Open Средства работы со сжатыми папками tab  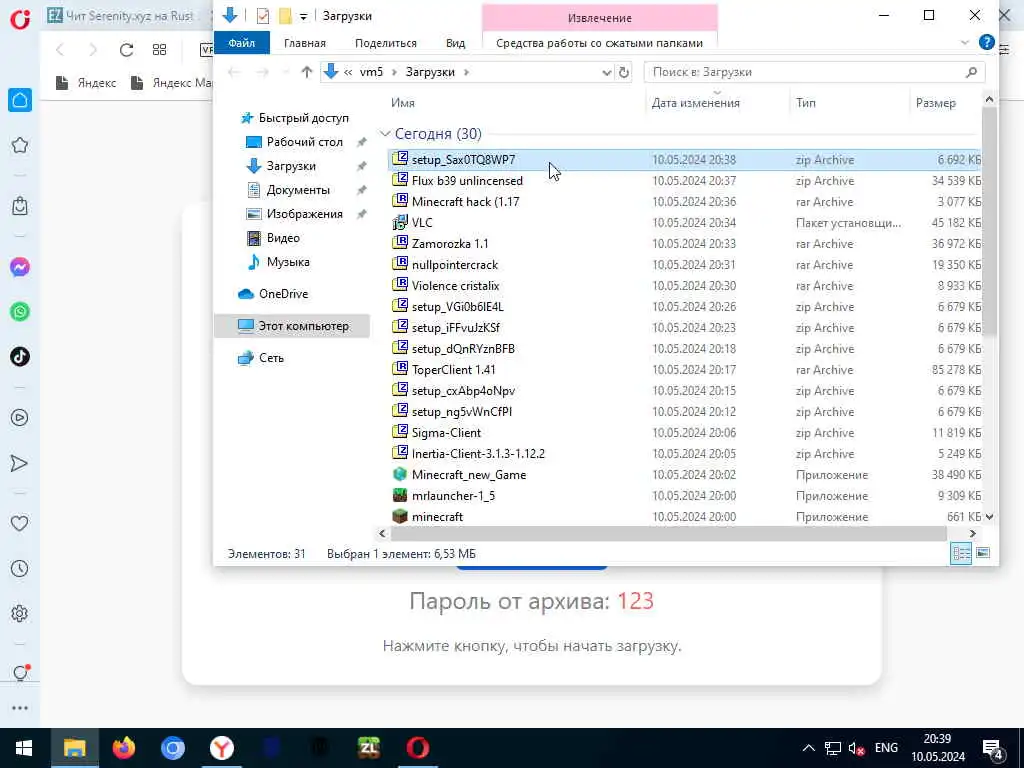[600, 42]
